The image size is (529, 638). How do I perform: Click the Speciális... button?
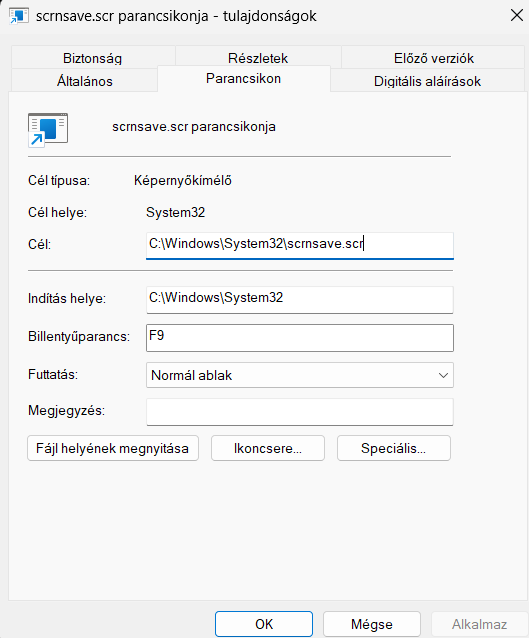click(x=393, y=448)
